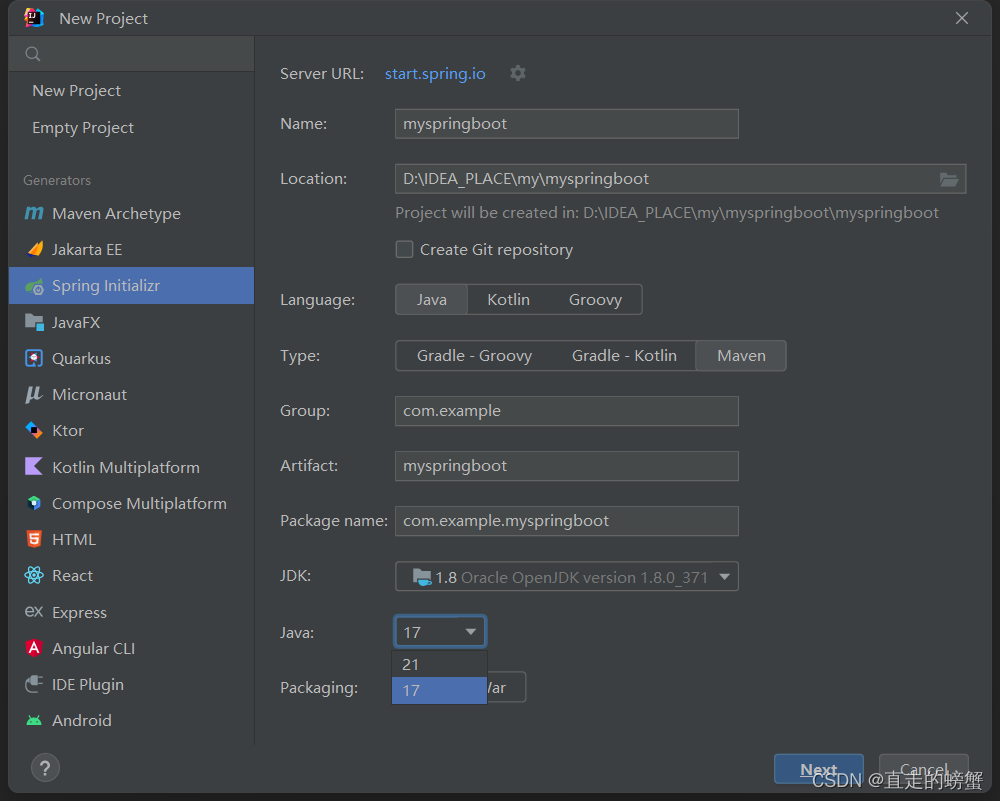Viewport: 1000px width, 801px height.
Task: Click the Jakarta EE sail icon
Action: [x=35, y=249]
